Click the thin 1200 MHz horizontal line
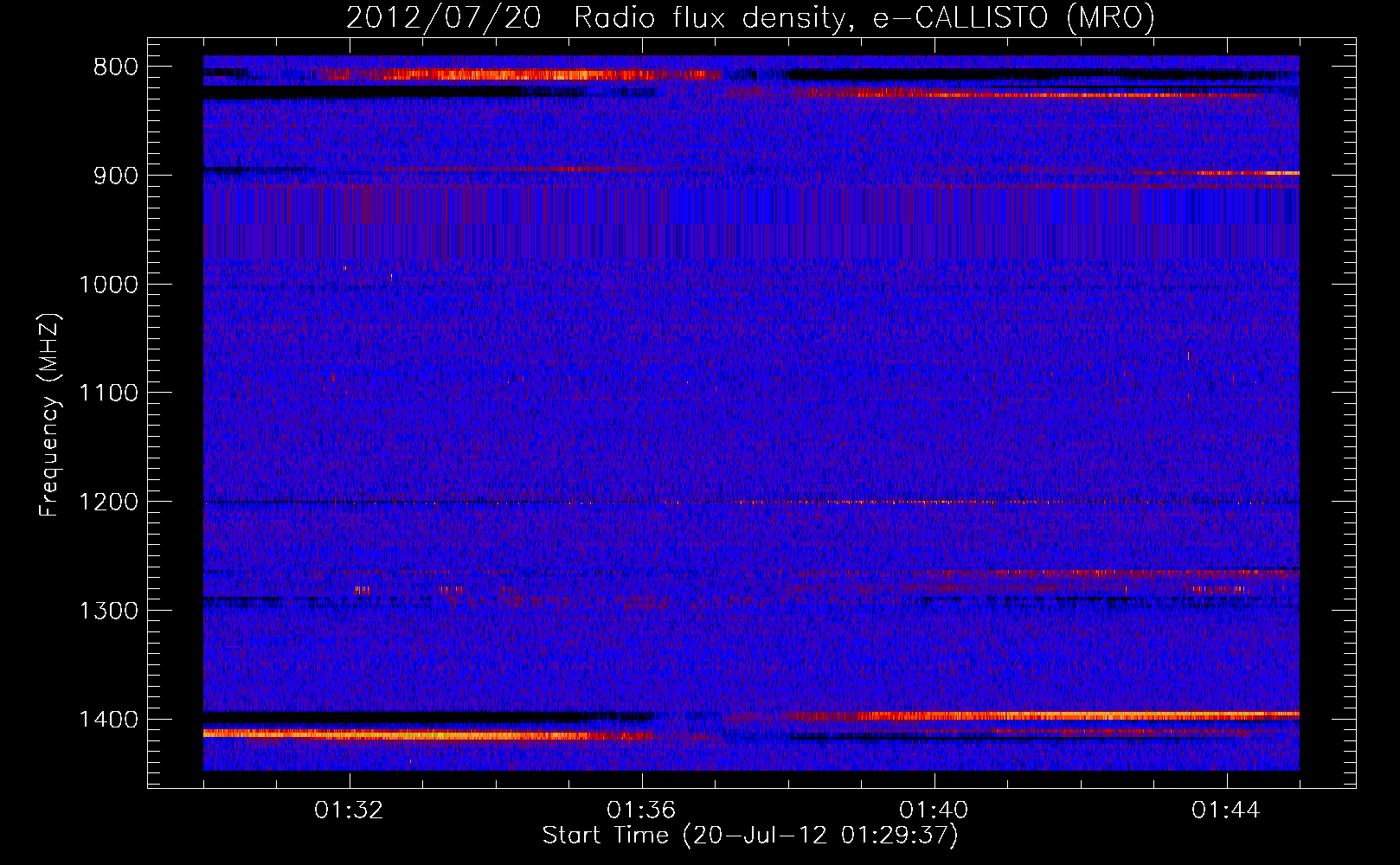Image resolution: width=1400 pixels, height=865 pixels. pyautogui.click(x=751, y=503)
